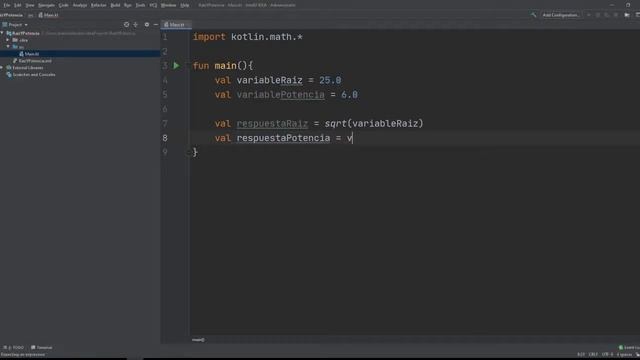Expand External Libraries node
Viewport: 640px width, 360px height.
pyautogui.click(x=2, y=68)
